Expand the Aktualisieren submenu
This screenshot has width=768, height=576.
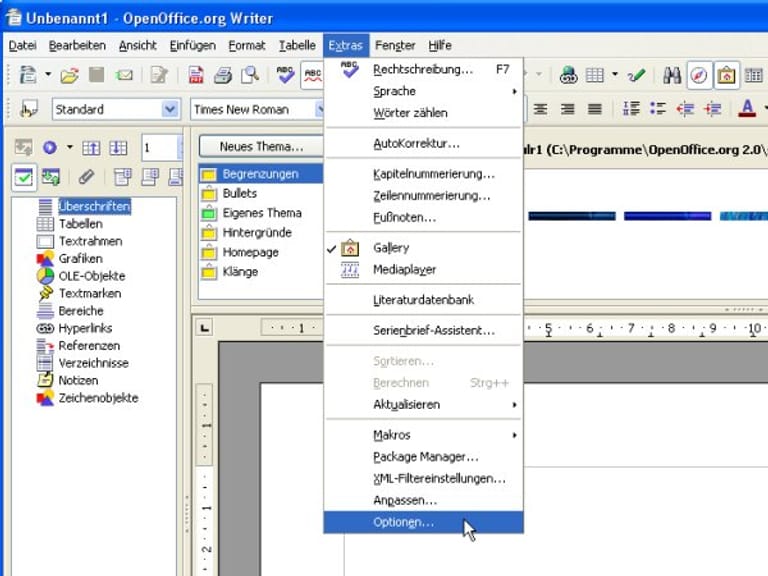(424, 405)
